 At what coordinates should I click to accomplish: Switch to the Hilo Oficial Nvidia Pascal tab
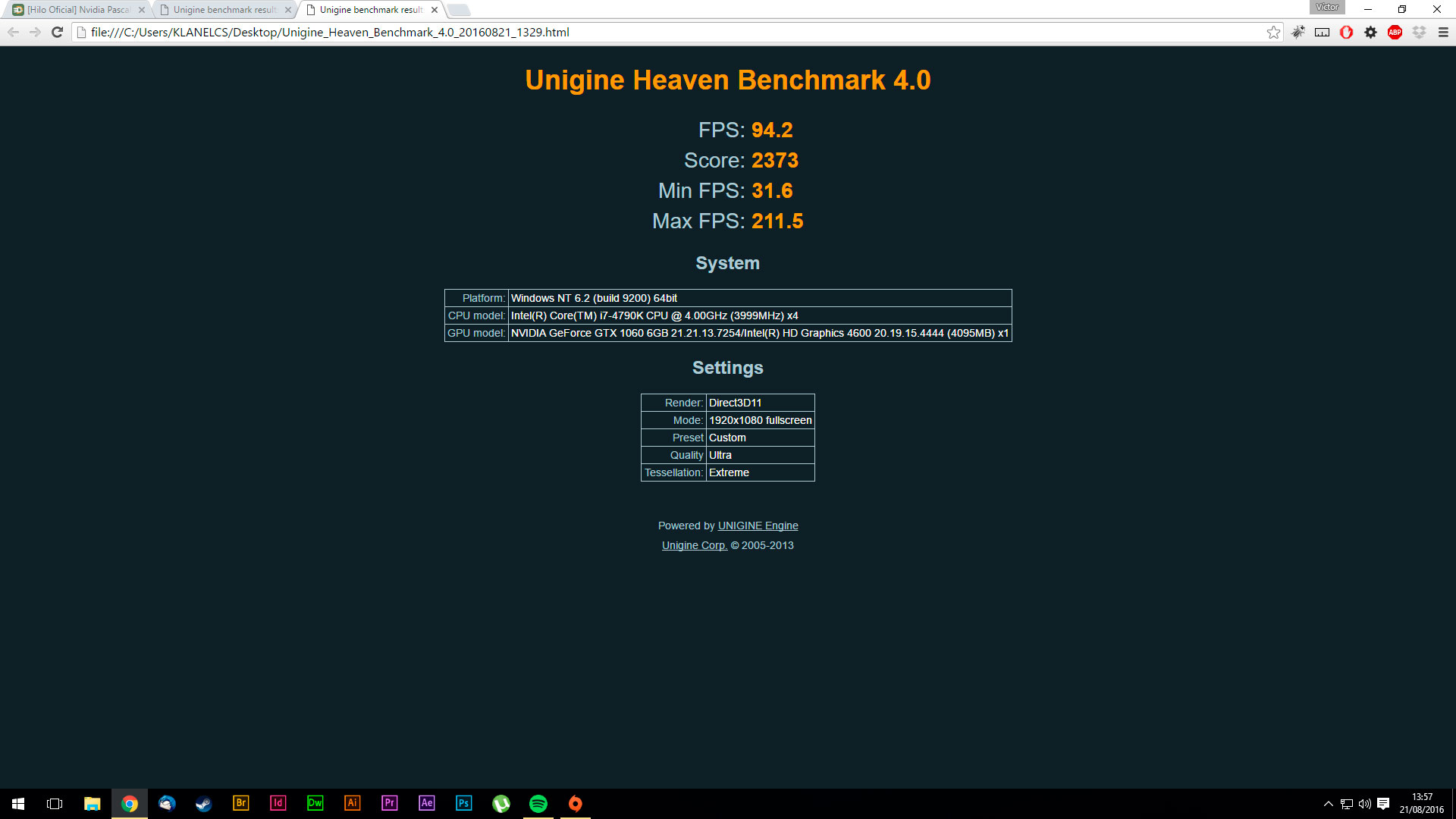pos(78,10)
